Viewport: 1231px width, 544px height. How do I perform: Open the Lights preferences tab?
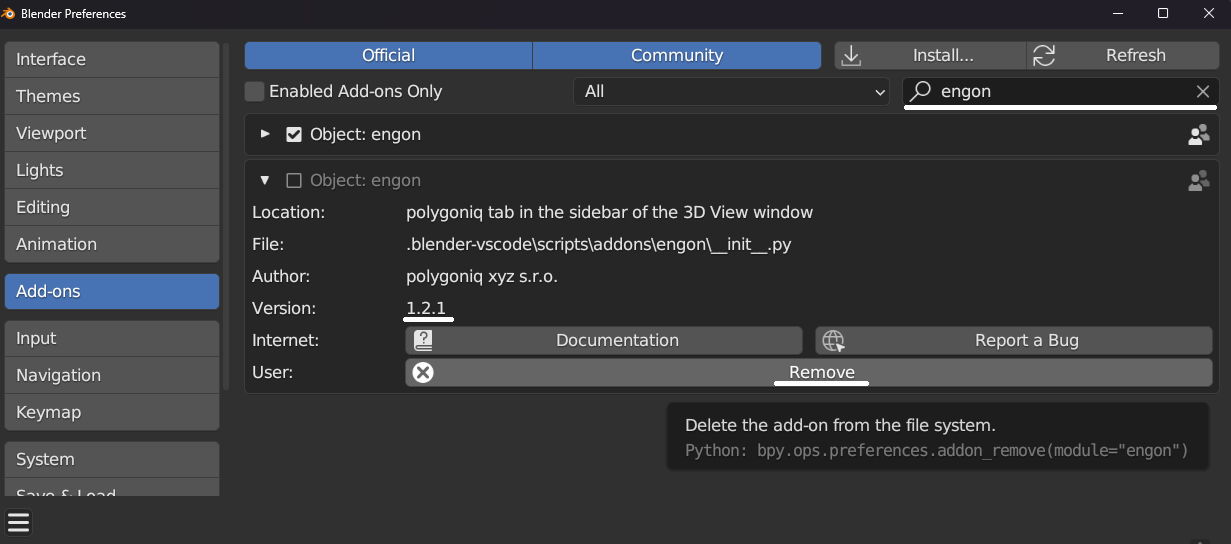click(112, 171)
